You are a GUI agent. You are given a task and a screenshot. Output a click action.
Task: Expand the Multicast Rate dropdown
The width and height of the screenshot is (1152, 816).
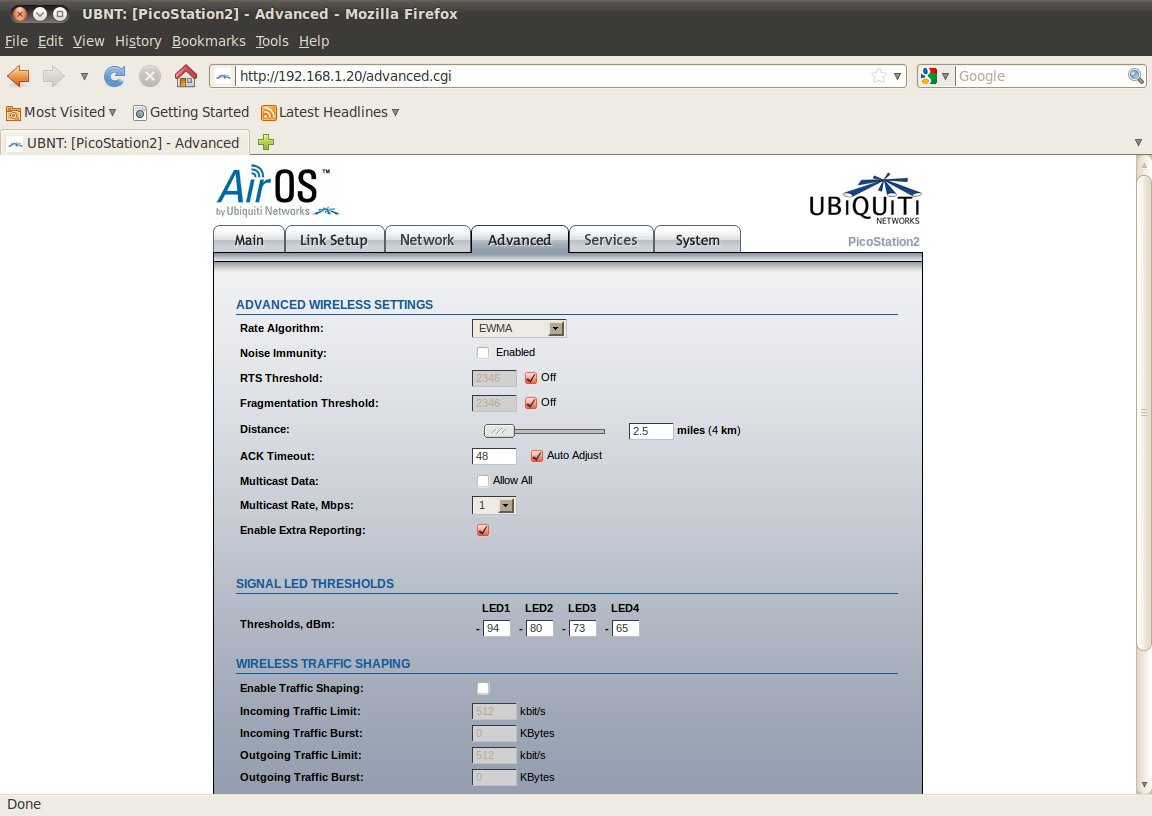tap(494, 505)
